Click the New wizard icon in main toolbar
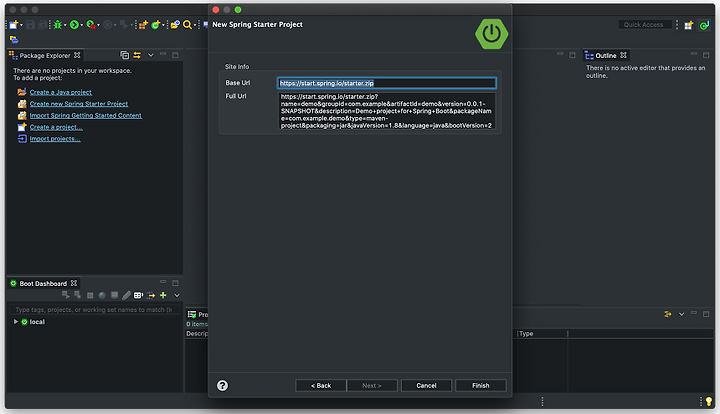 click(13, 25)
